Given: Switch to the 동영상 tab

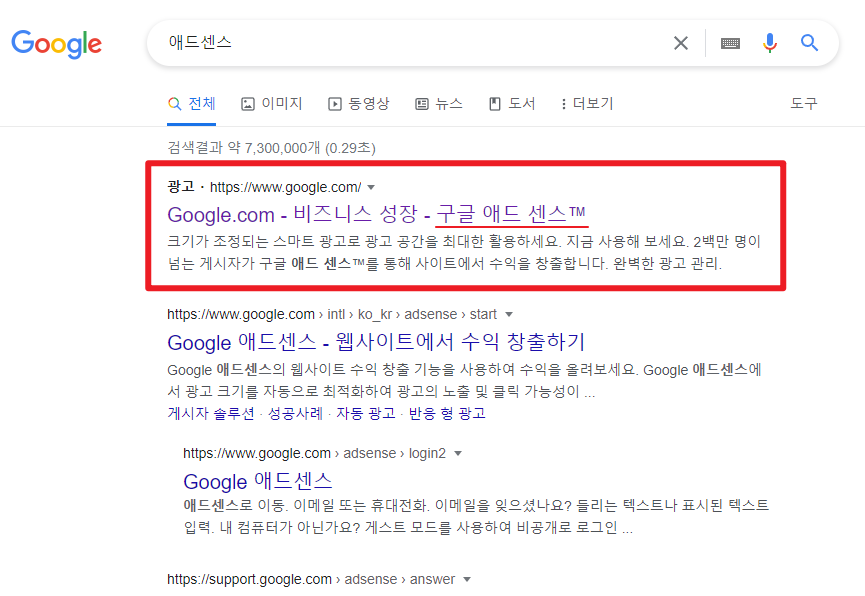Looking at the screenshot, I should click(359, 104).
